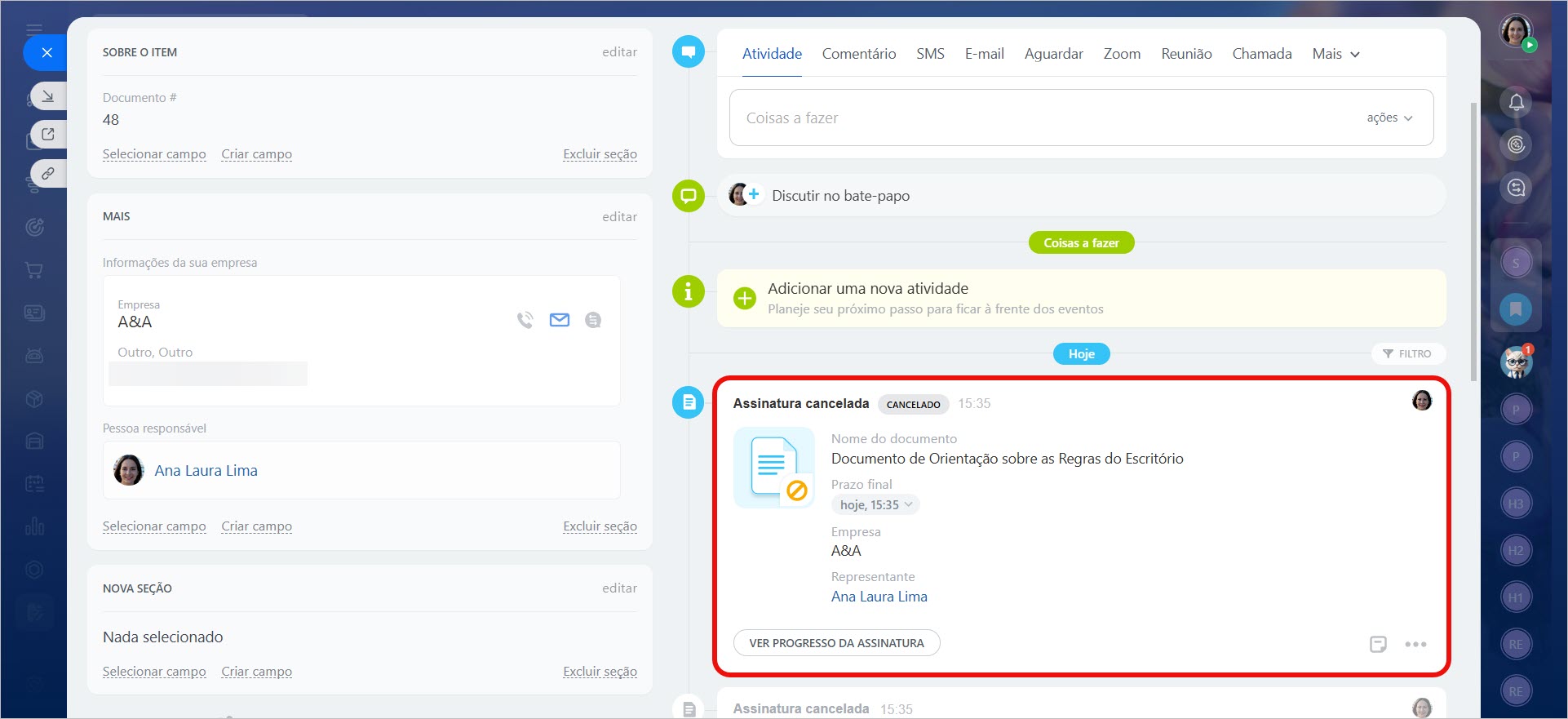Click the note icon in Assinatura cancelada card
Viewport: 1568px width, 719px height.
click(1378, 644)
